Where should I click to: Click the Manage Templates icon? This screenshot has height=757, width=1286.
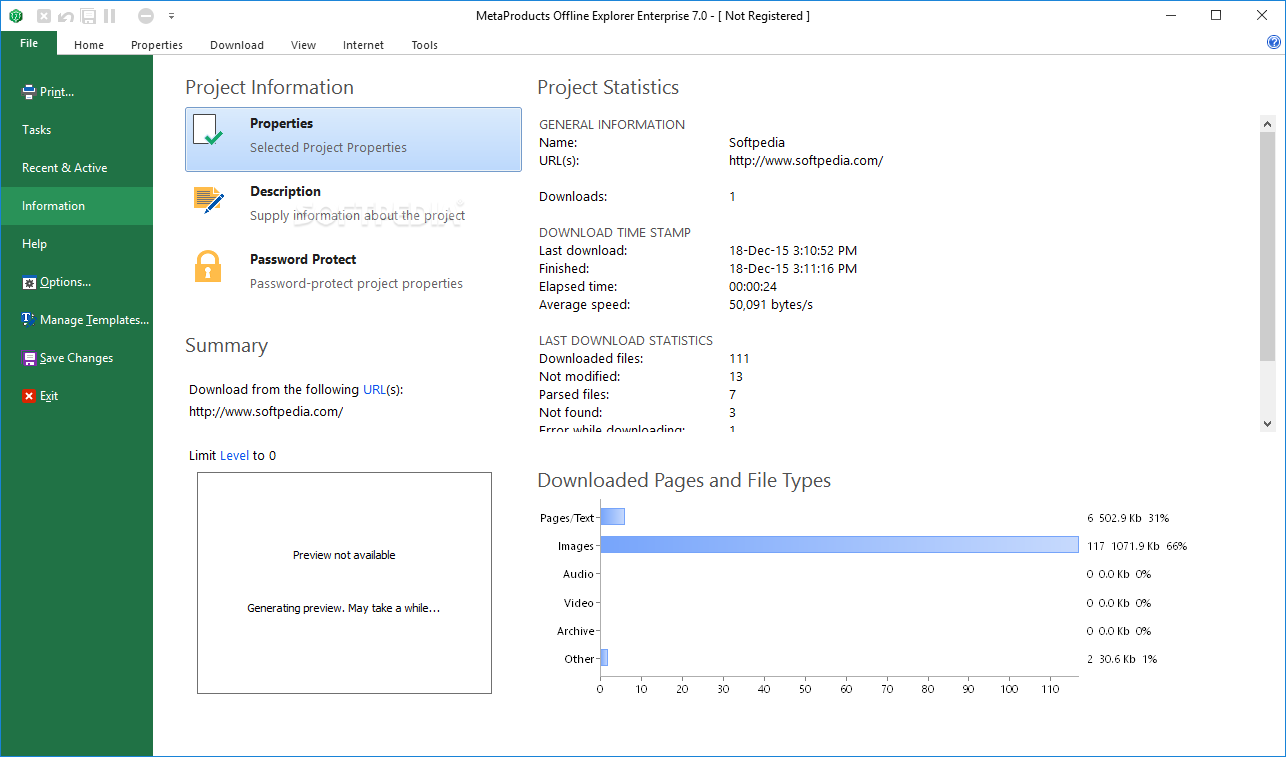(29, 320)
